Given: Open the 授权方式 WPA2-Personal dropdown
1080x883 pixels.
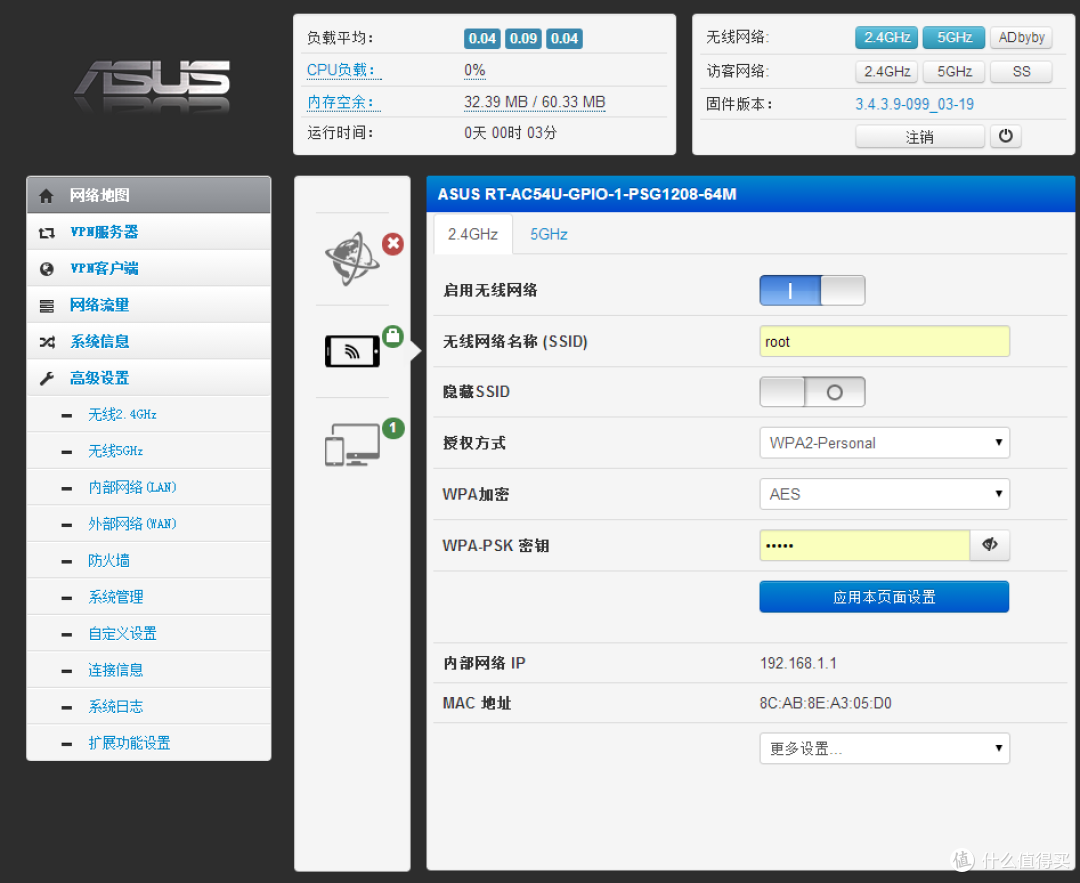Looking at the screenshot, I should tap(884, 443).
